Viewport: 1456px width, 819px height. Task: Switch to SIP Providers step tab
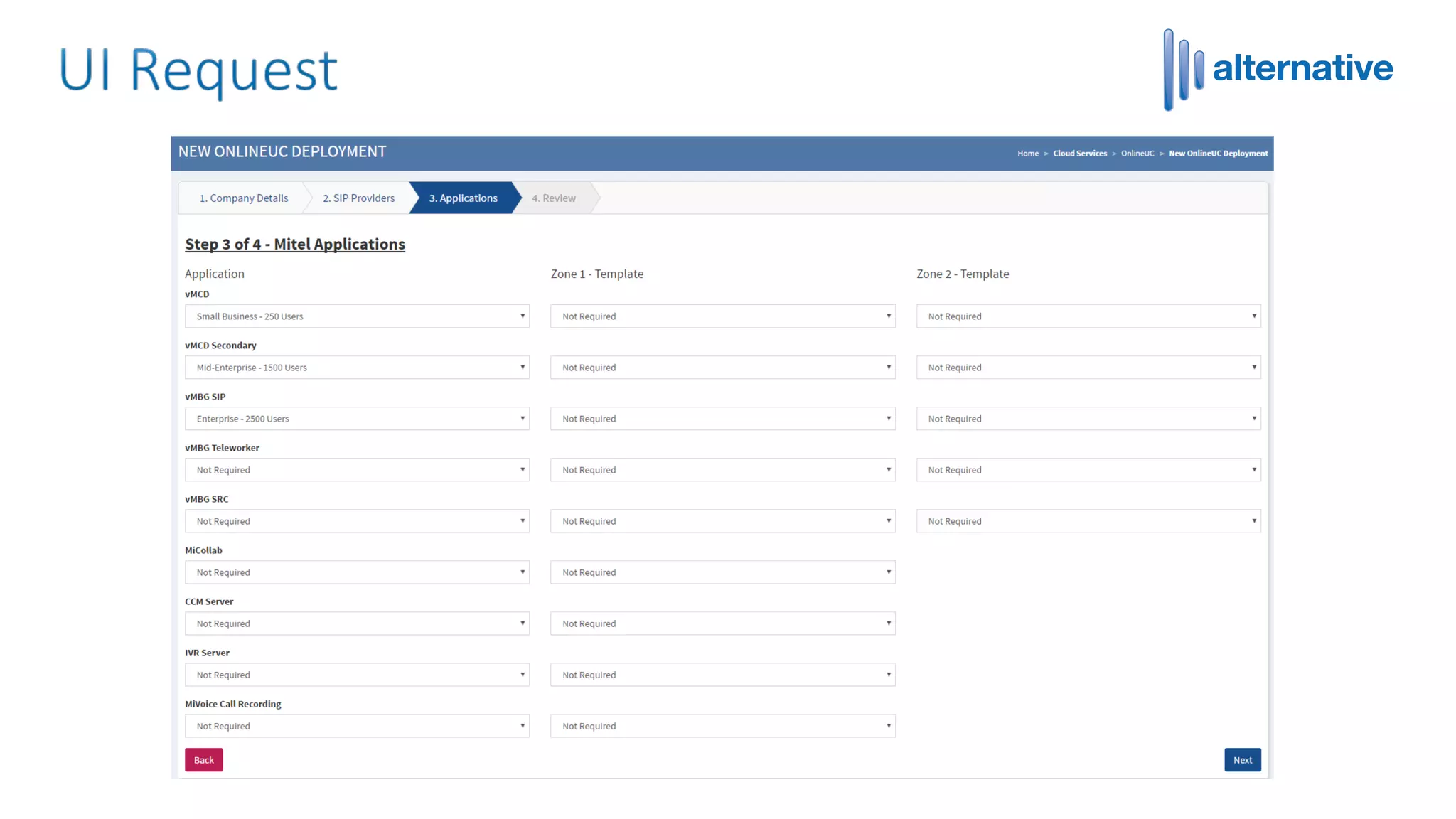(x=358, y=198)
